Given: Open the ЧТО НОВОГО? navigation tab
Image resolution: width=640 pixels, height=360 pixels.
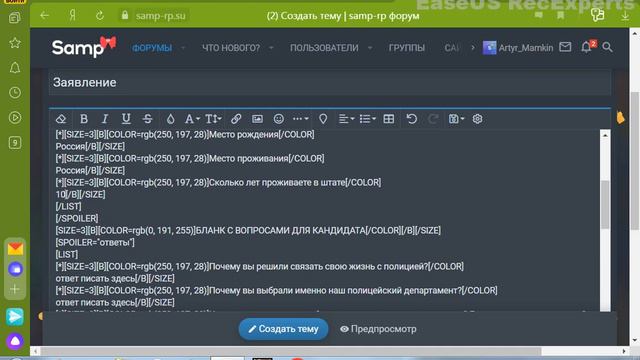Looking at the screenshot, I should [x=231, y=48].
